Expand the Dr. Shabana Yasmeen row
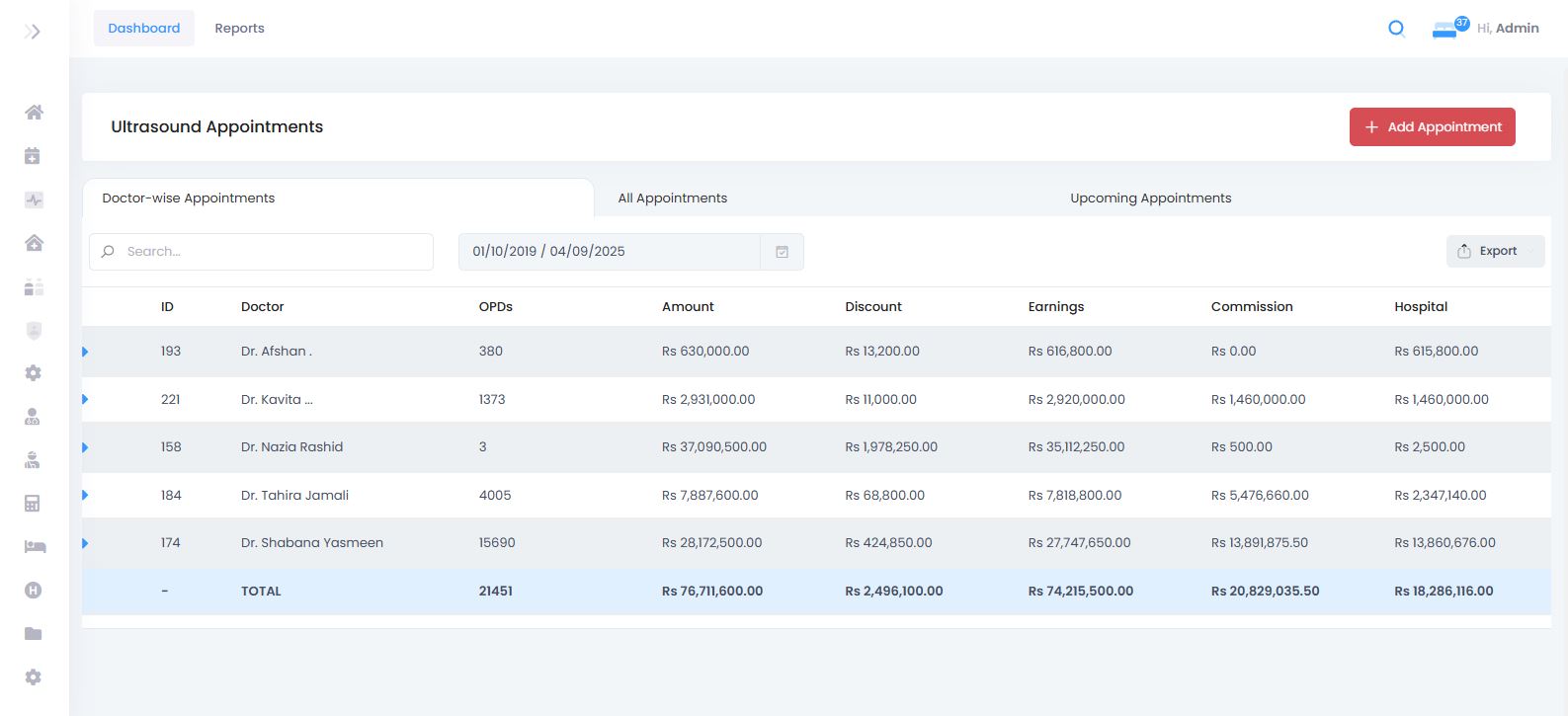 point(85,543)
